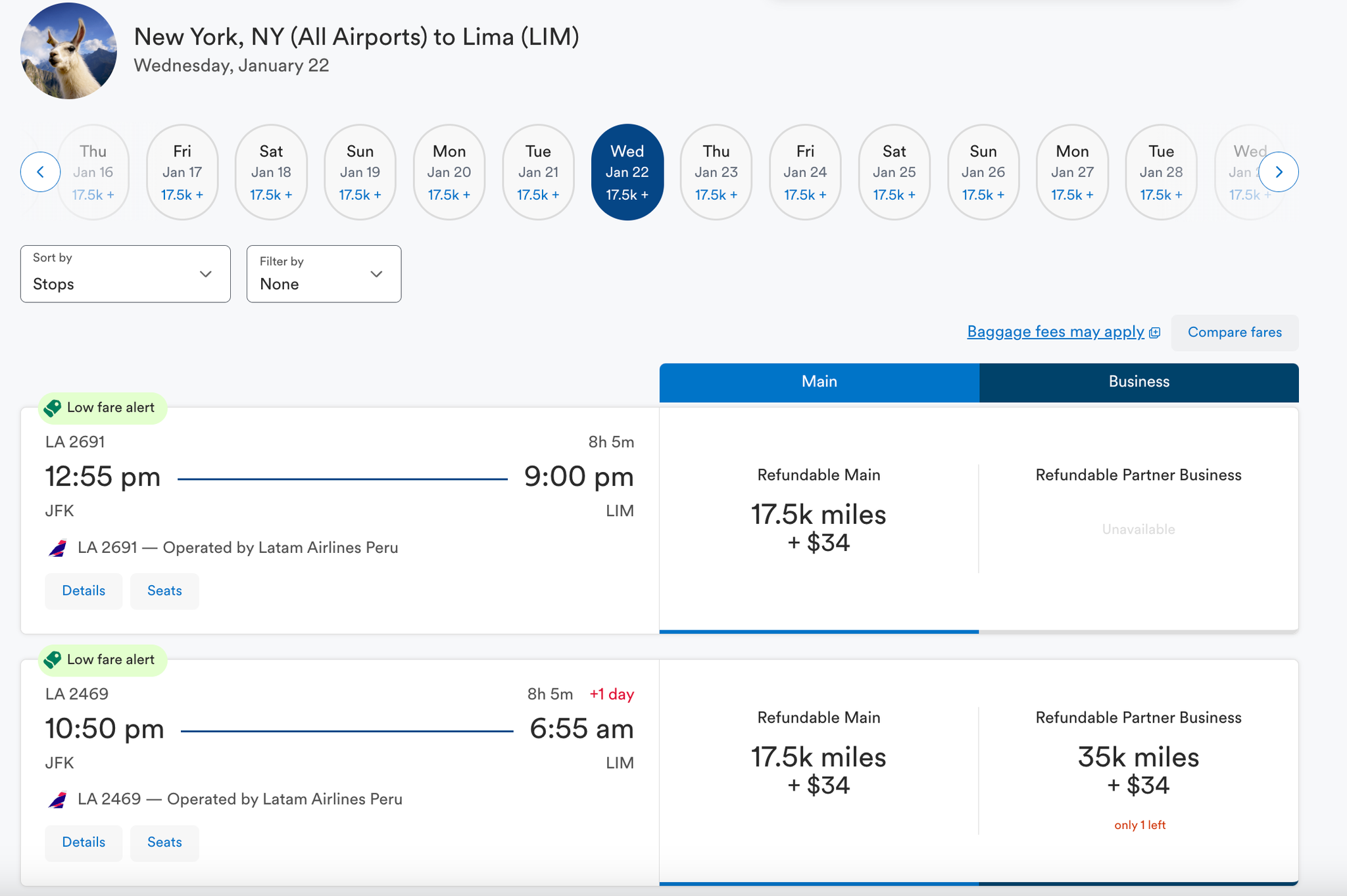This screenshot has height=896, width=1347.
Task: Switch to the Business fare tab
Action: [x=1139, y=382]
